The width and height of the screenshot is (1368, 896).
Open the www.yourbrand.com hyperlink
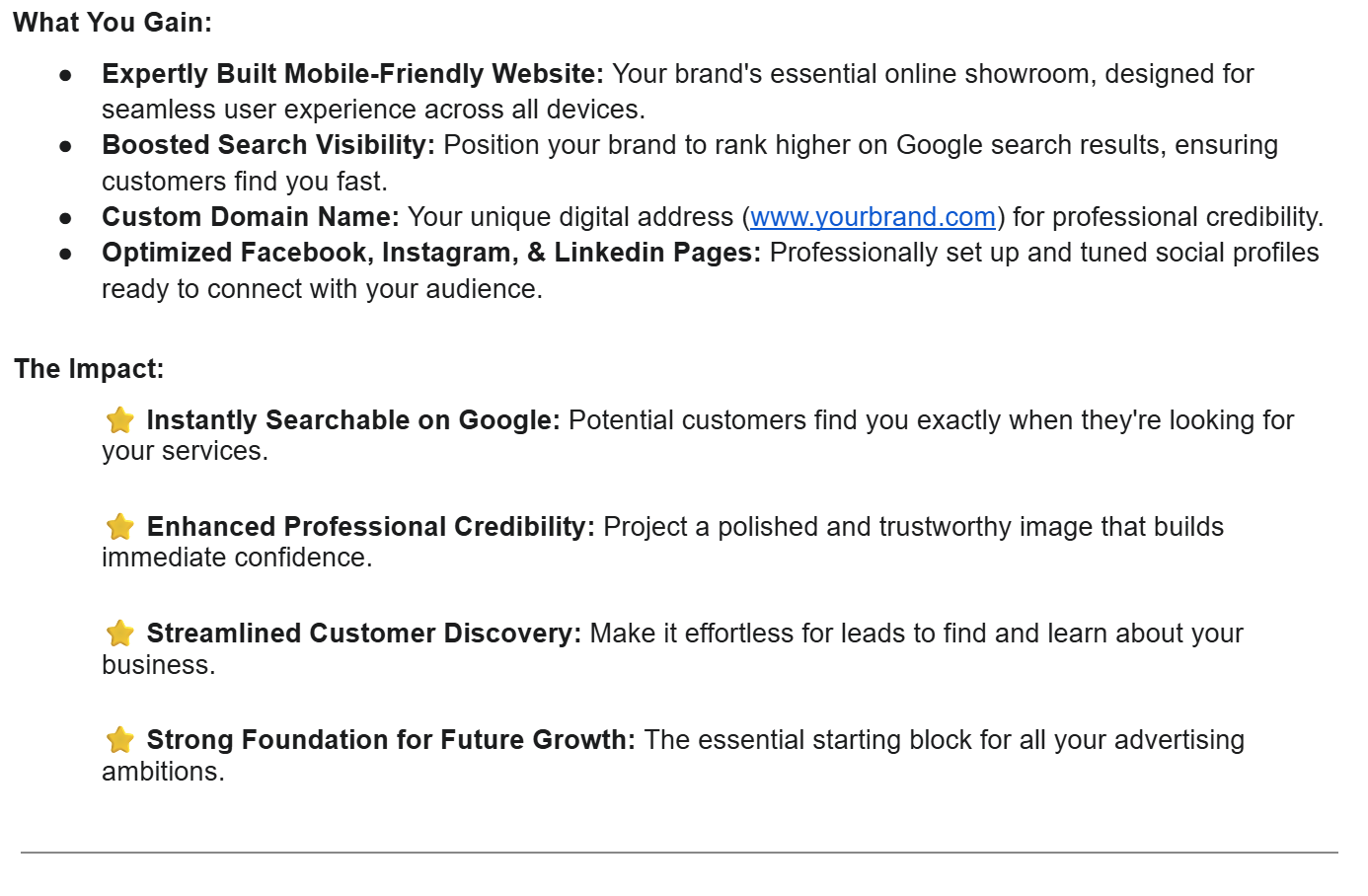(873, 217)
